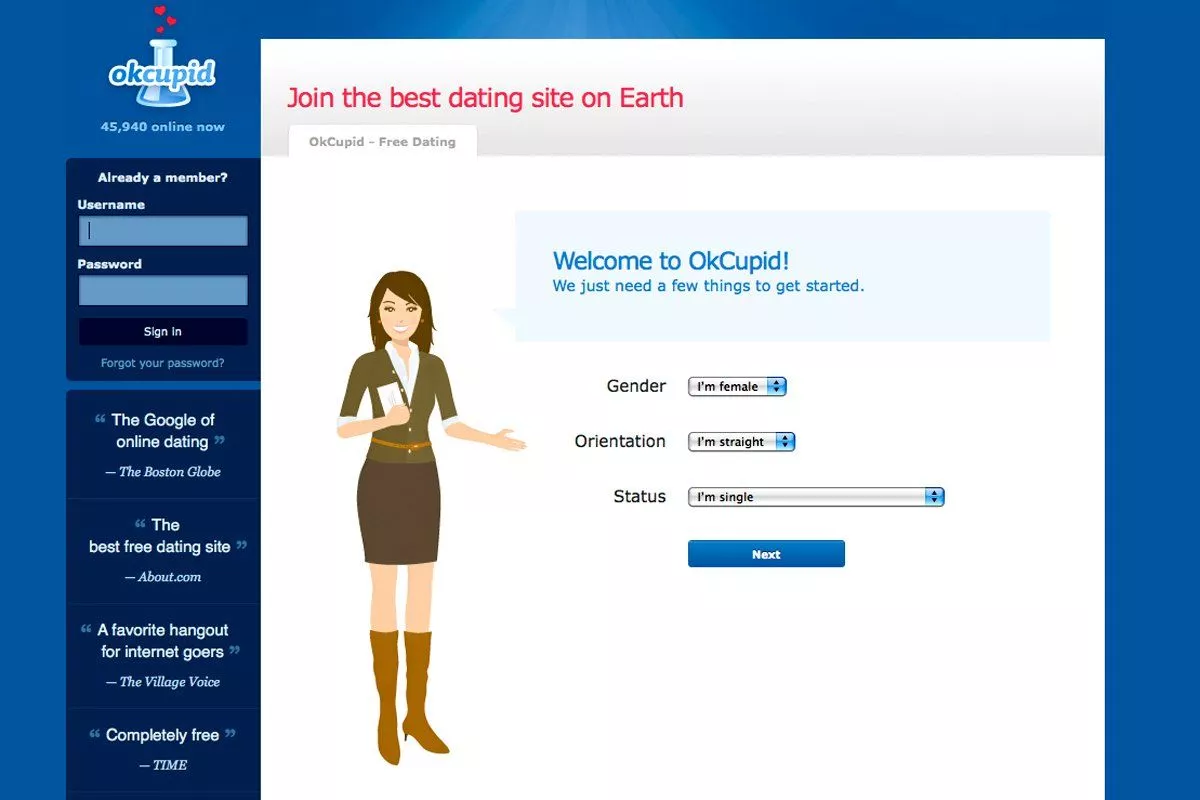Open the Forgot your password link
Viewport: 1200px width, 800px height.
tap(163, 363)
